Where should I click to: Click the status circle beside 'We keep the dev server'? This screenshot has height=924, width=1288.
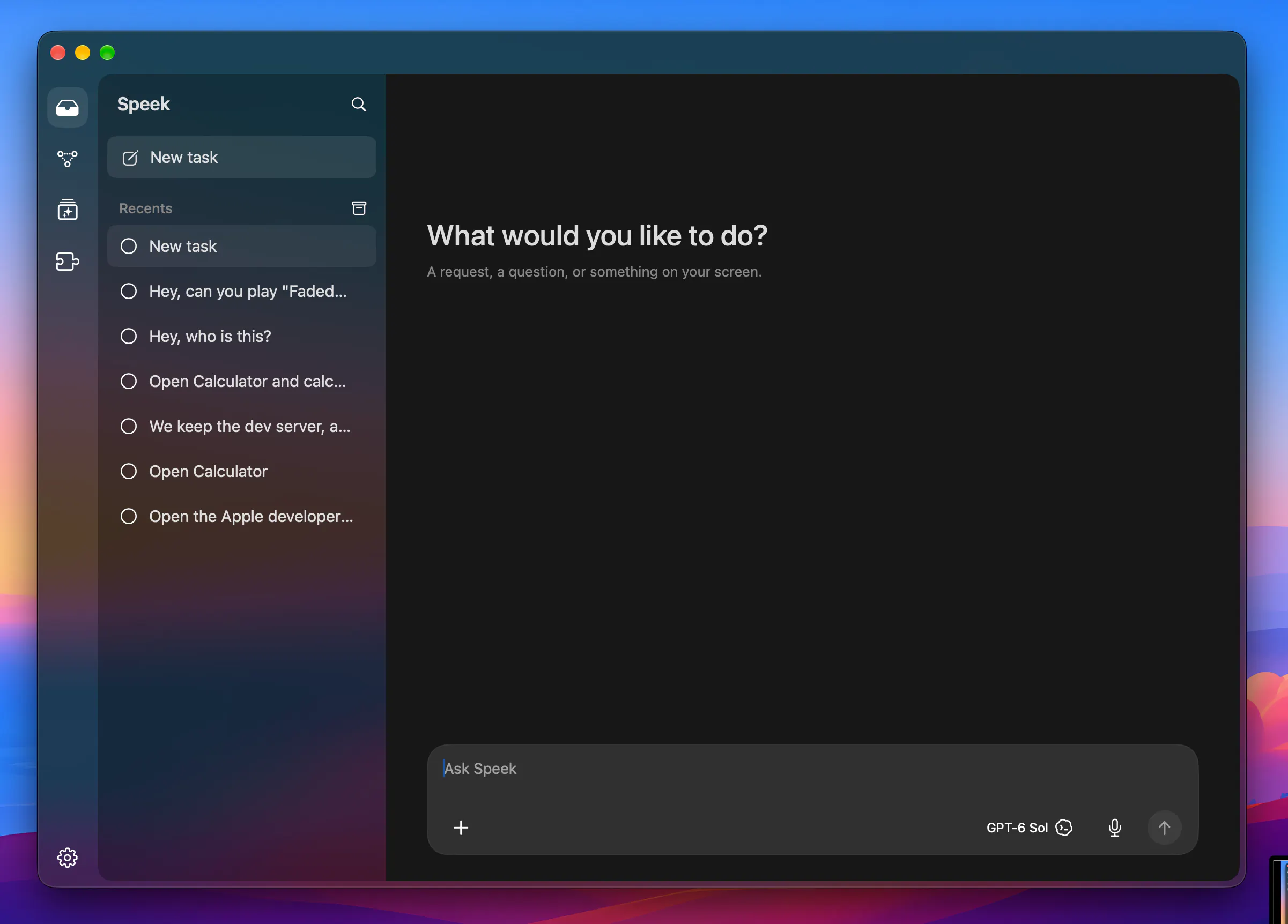pyautogui.click(x=129, y=426)
